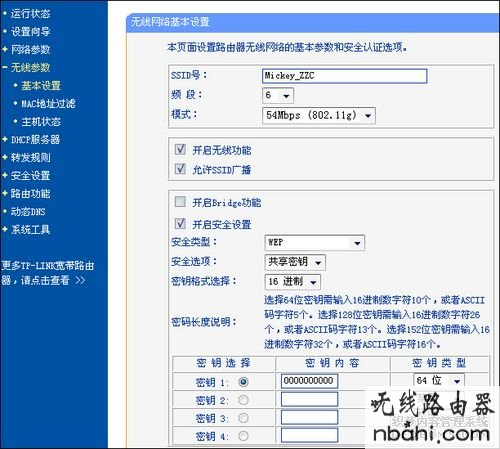Collapse the 无线参数 section
This screenshot has width=500, height=449.
pyautogui.click(x=30, y=68)
